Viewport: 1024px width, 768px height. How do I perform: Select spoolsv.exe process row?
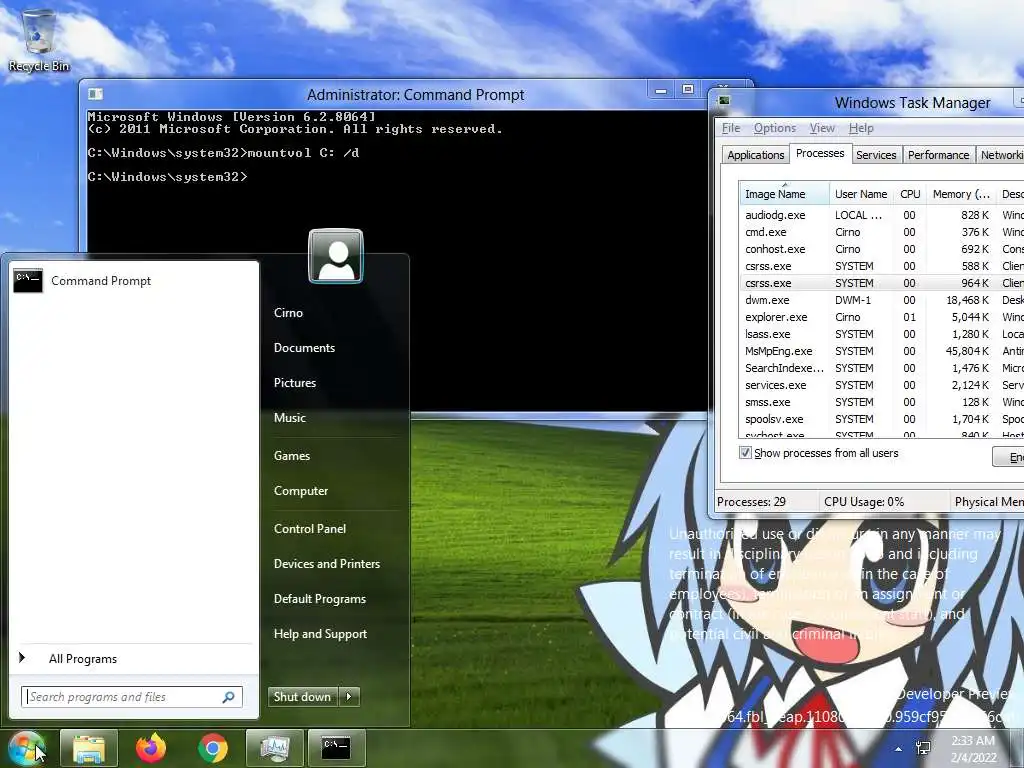882,419
